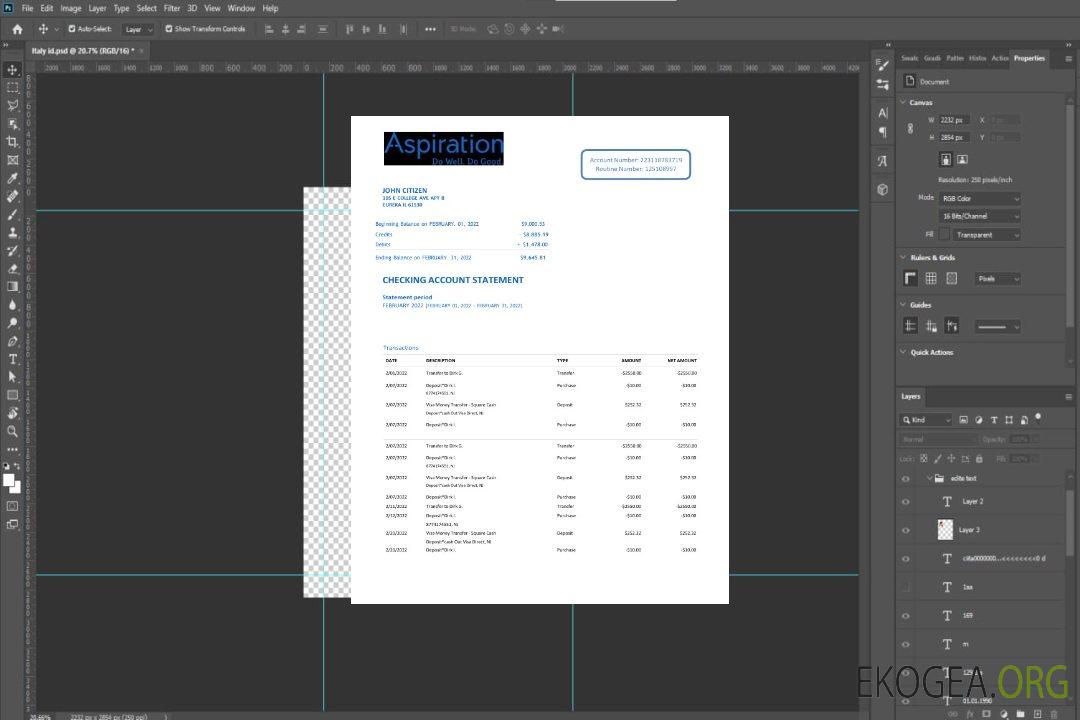The width and height of the screenshot is (1080, 720).
Task: Select the Dodge tool
Action: point(12,322)
